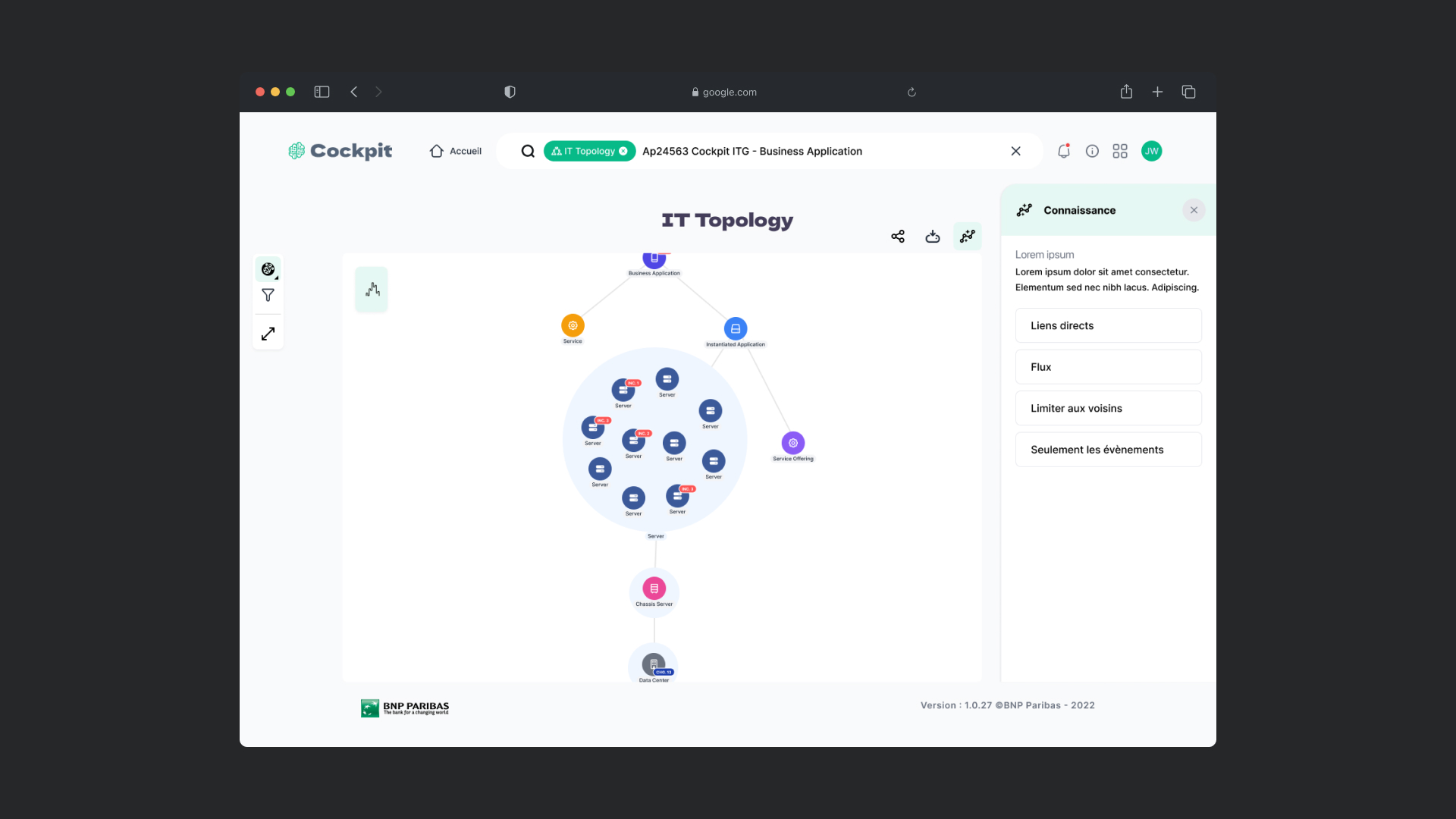The height and width of the screenshot is (819, 1456).
Task: Clear the search field with X
Action: pyautogui.click(x=1015, y=151)
